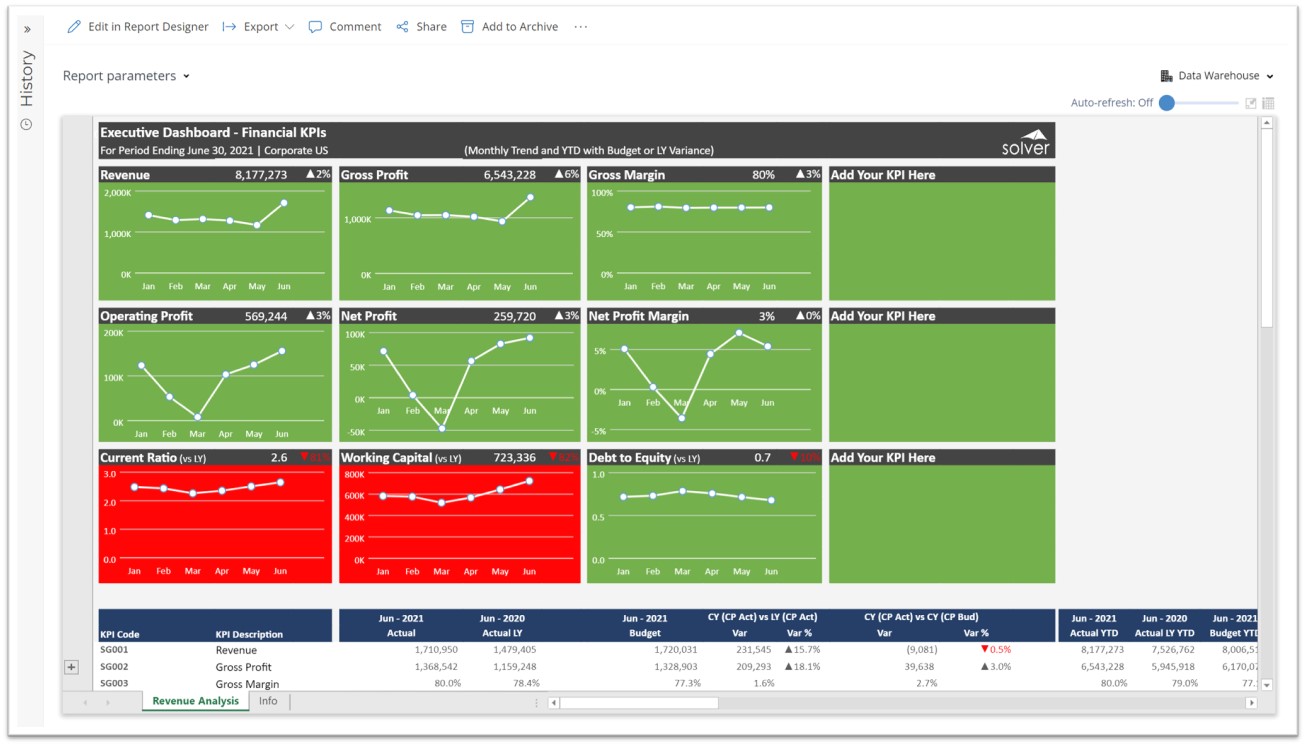Click the Share network icon

pos(402,27)
